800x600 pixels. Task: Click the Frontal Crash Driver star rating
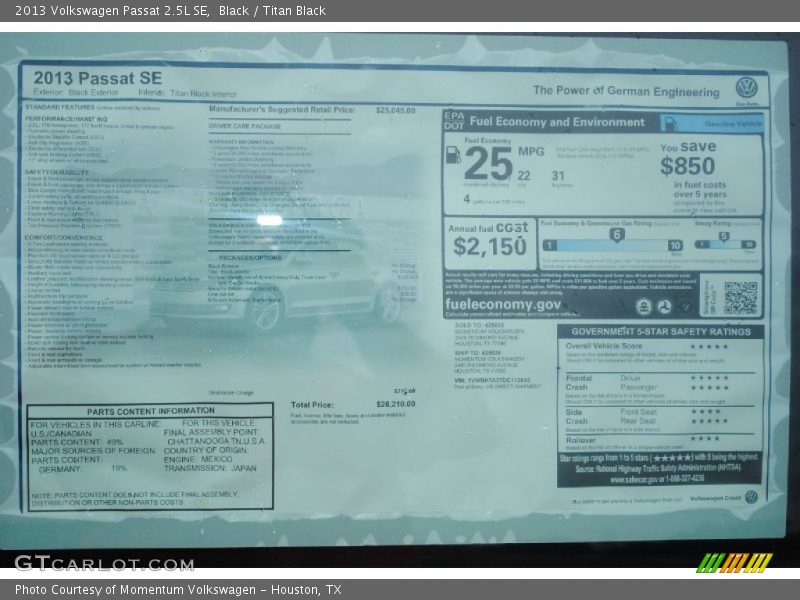(x=710, y=378)
